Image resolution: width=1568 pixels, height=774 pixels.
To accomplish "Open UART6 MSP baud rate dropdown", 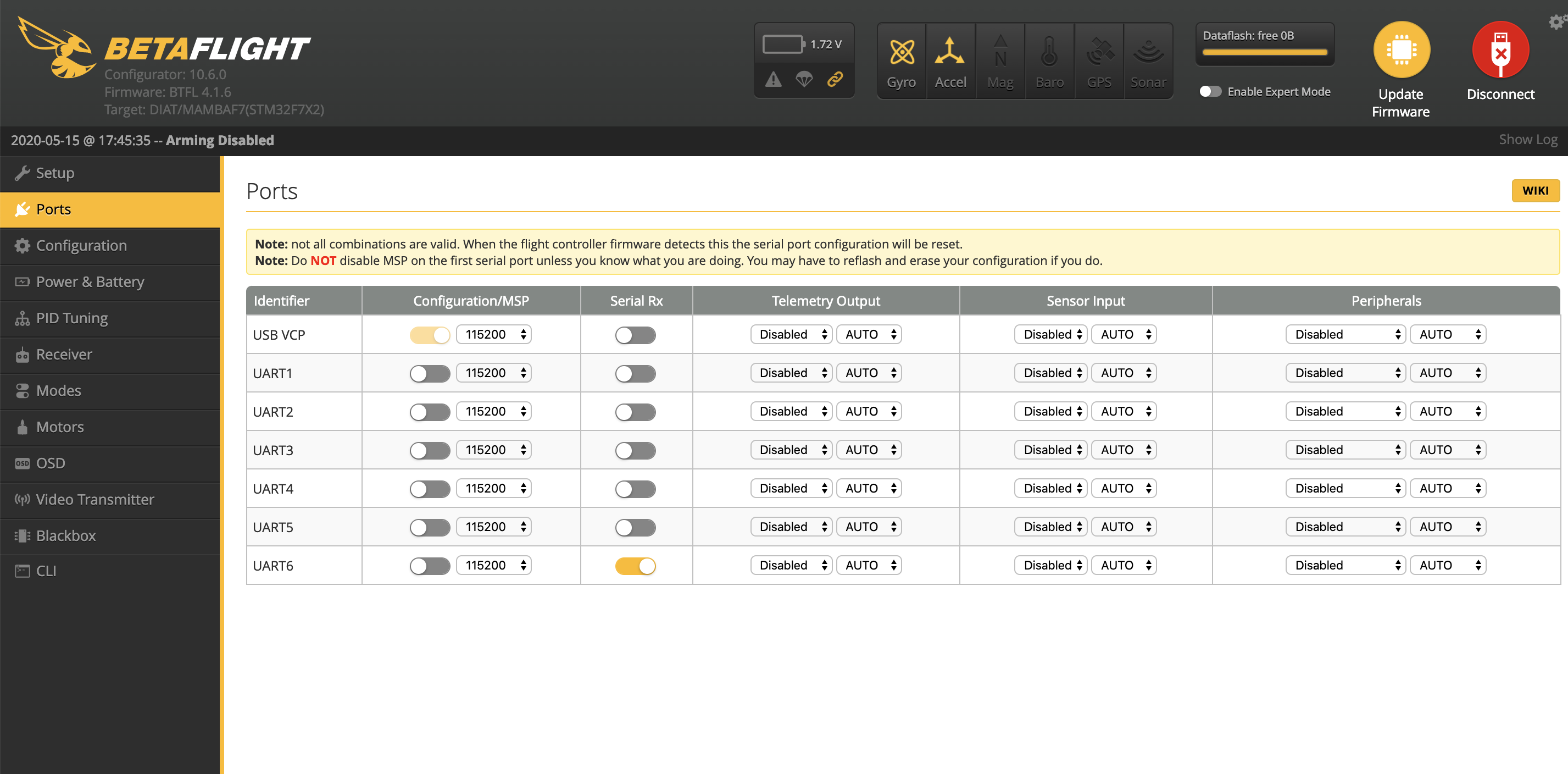I will coord(494,566).
